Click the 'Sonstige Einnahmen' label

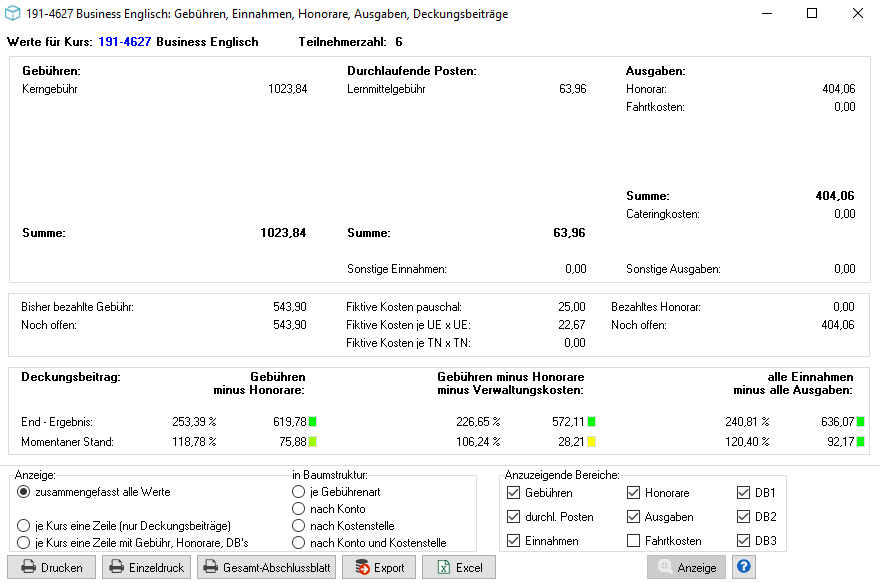397,269
